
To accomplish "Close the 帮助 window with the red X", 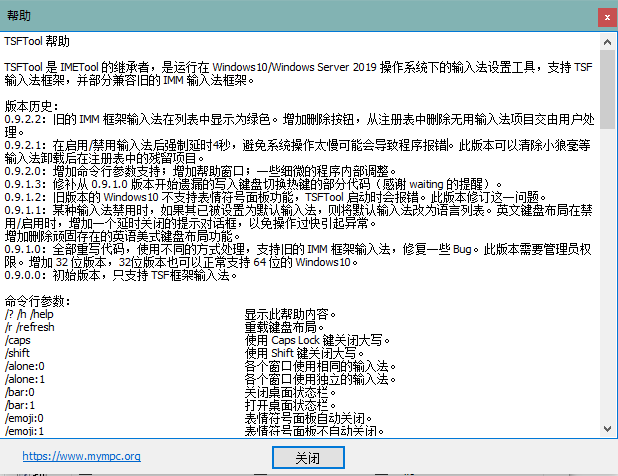I will pos(605,16).
